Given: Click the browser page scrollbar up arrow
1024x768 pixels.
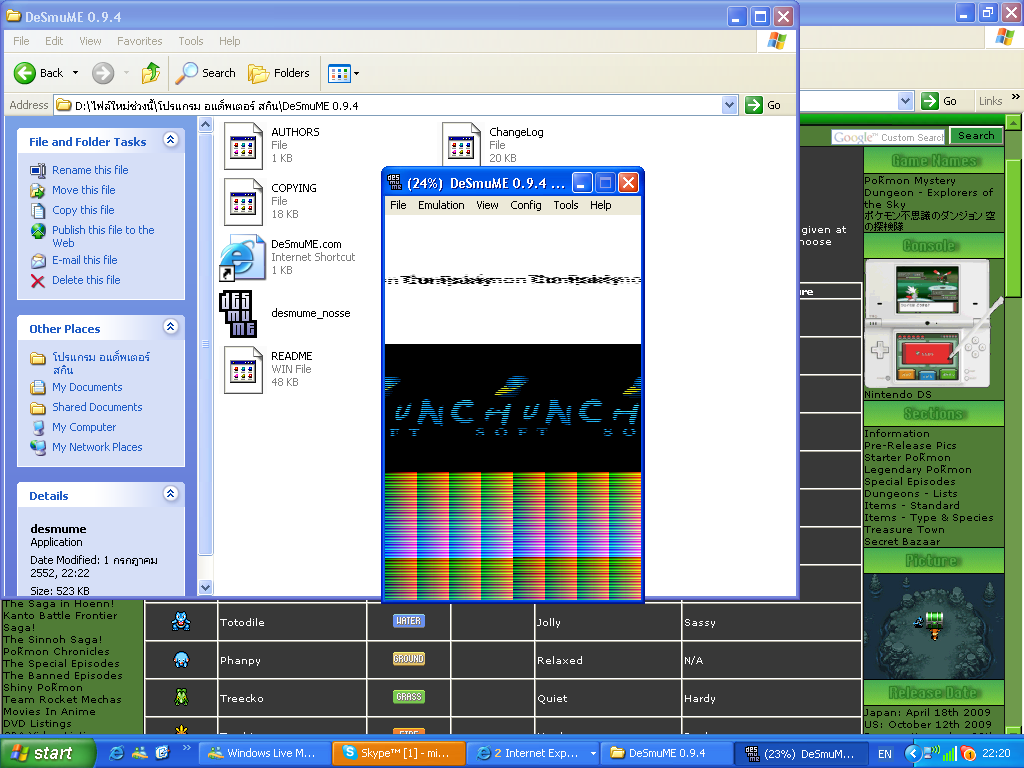Looking at the screenshot, I should point(1013,122).
